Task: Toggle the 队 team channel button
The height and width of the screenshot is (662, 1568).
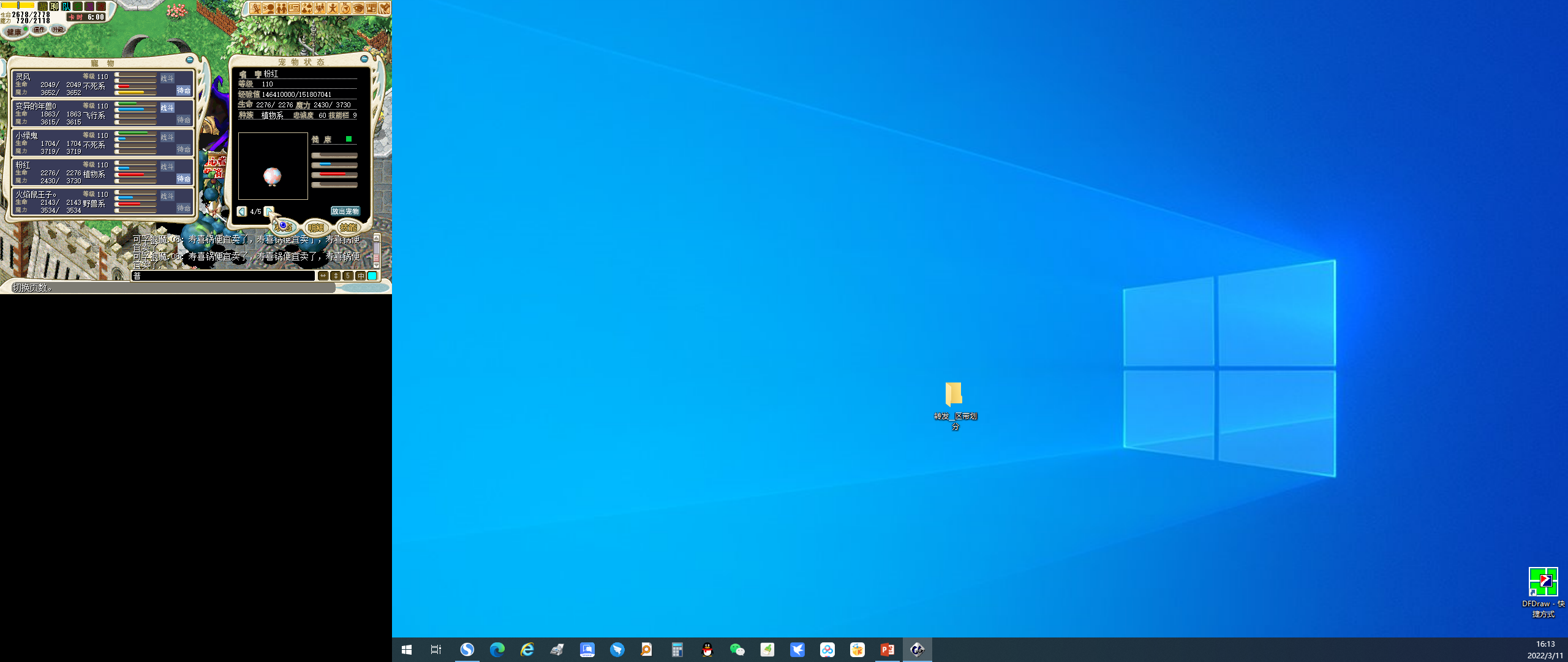Action: point(66,6)
